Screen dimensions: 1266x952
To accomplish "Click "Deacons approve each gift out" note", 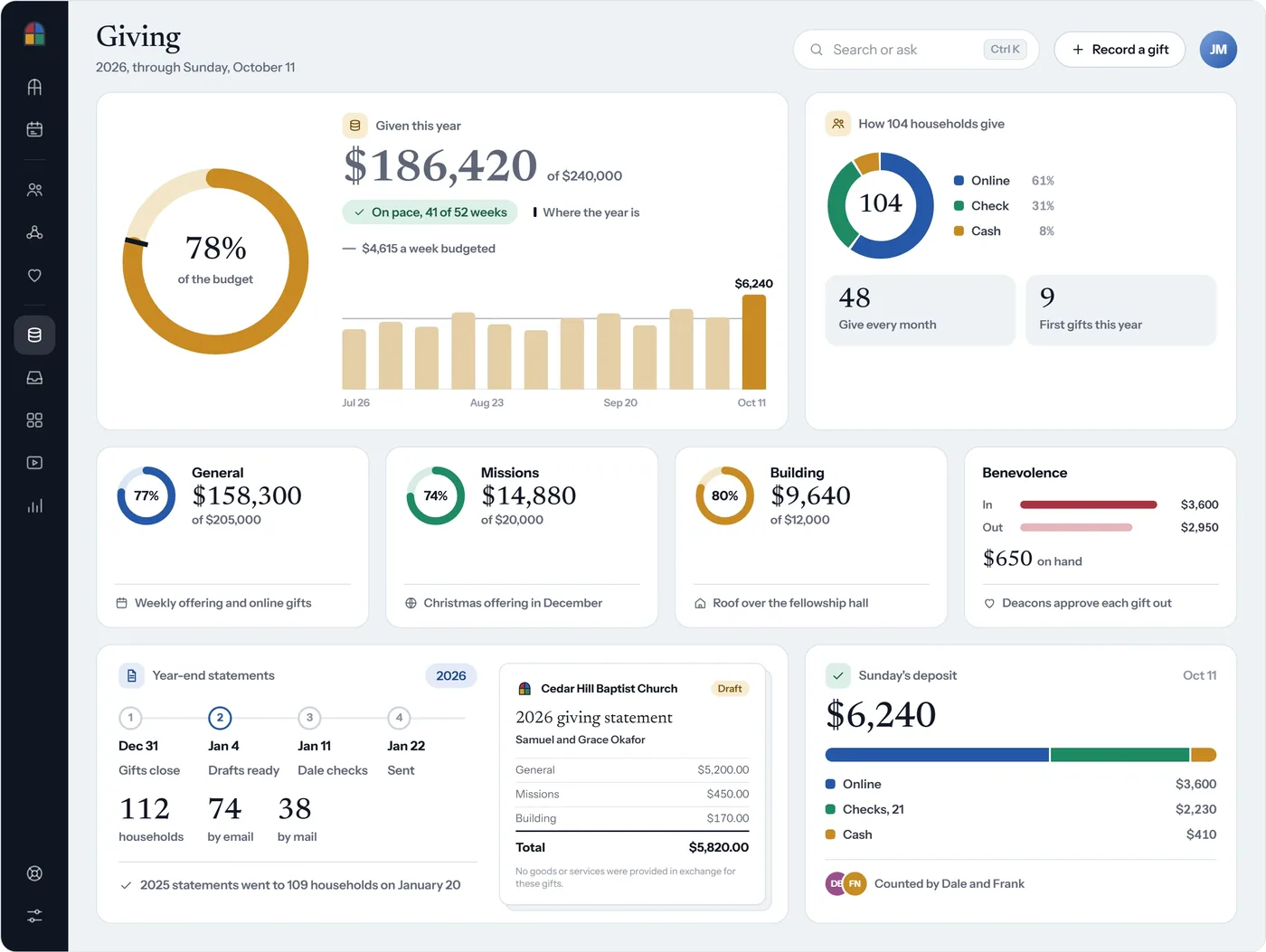I will [1087, 603].
